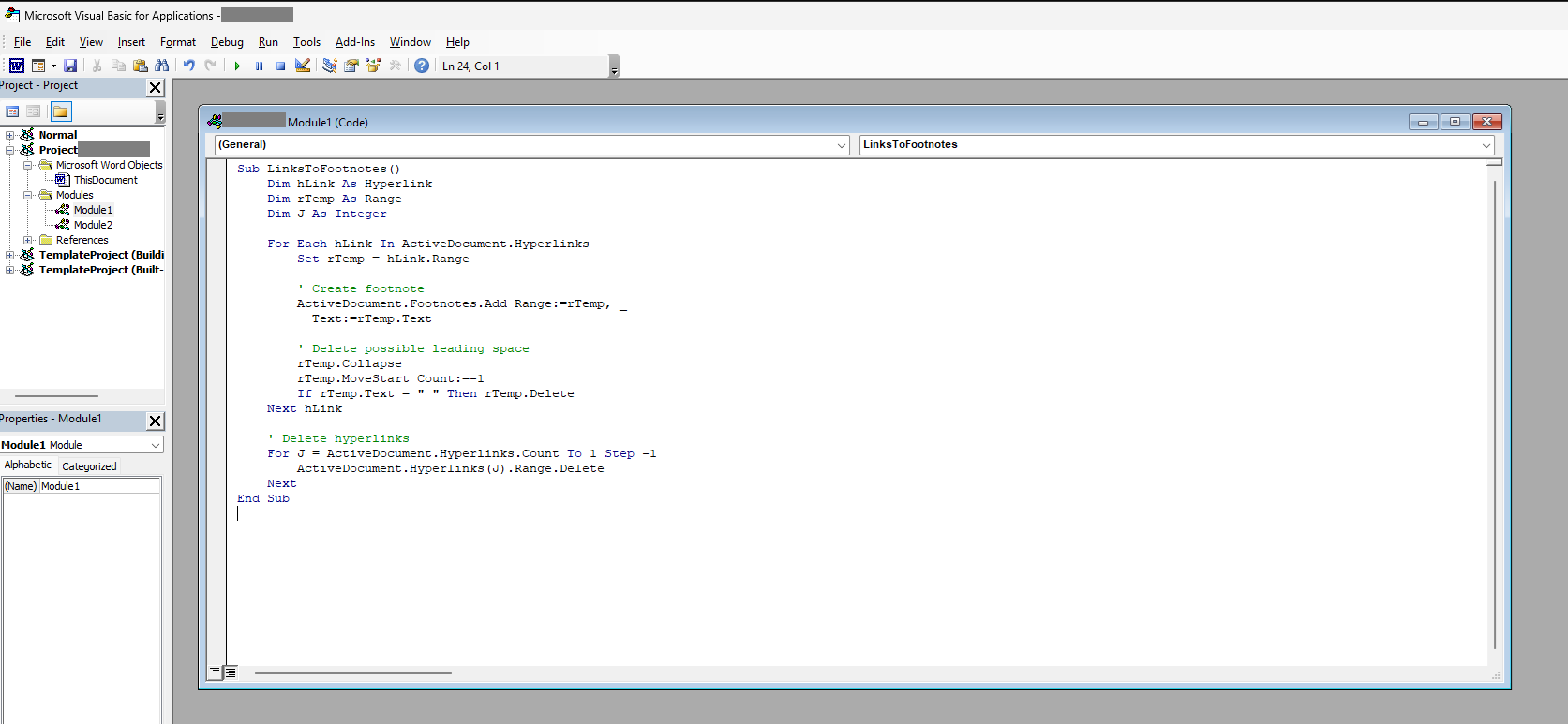Open the Insert menu
Image resolution: width=1568 pixels, height=724 pixels.
tap(131, 42)
